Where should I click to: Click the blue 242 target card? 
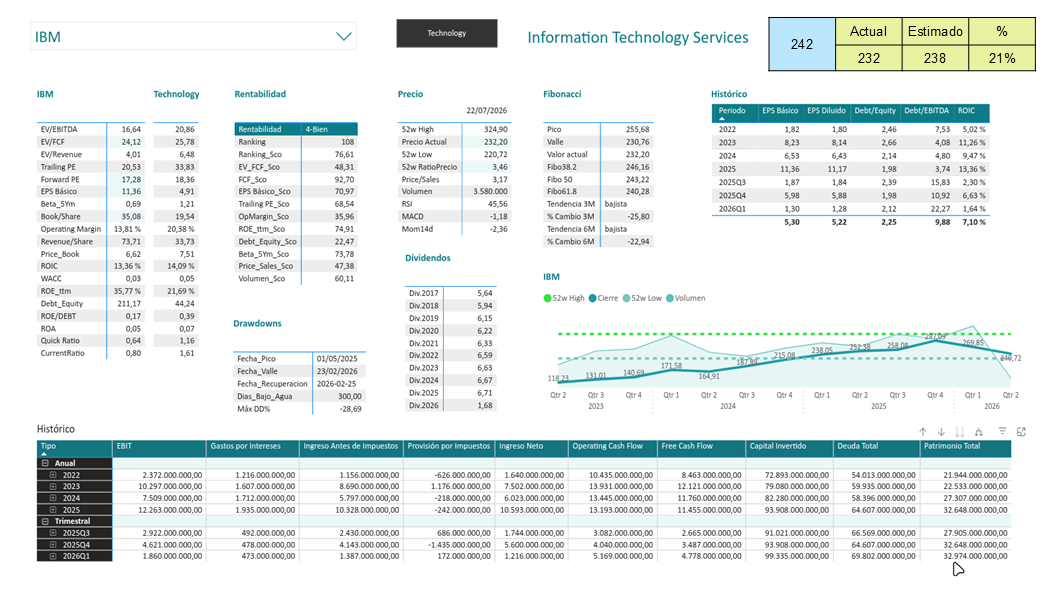pos(802,45)
